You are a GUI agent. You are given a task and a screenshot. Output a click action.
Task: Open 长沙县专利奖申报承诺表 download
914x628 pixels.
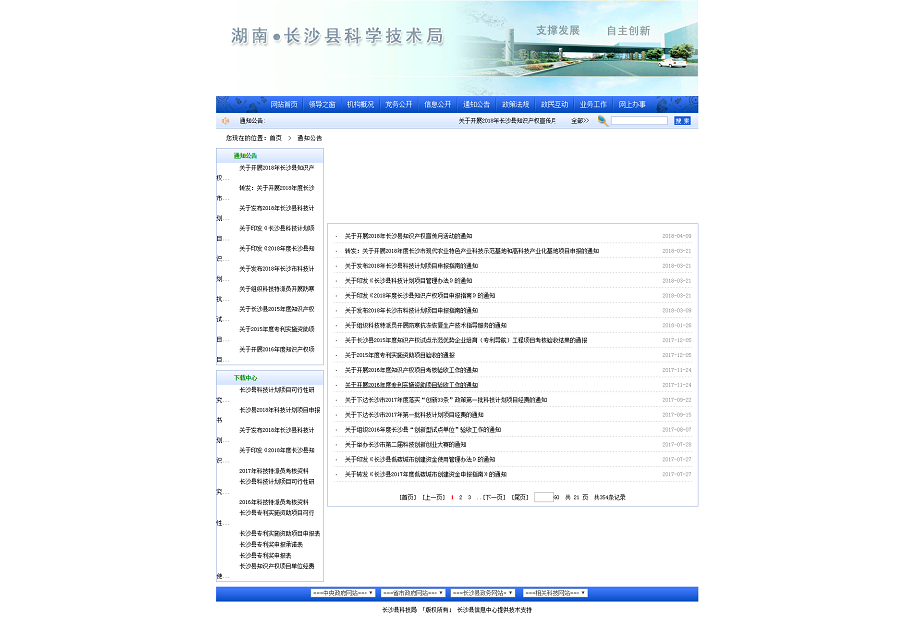[271, 545]
